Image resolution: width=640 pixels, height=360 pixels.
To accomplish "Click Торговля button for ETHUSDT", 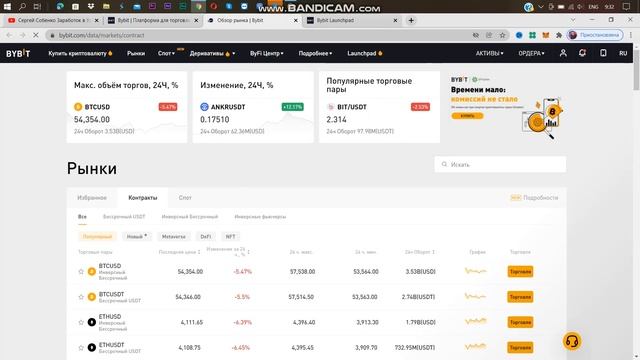I will tap(520, 347).
